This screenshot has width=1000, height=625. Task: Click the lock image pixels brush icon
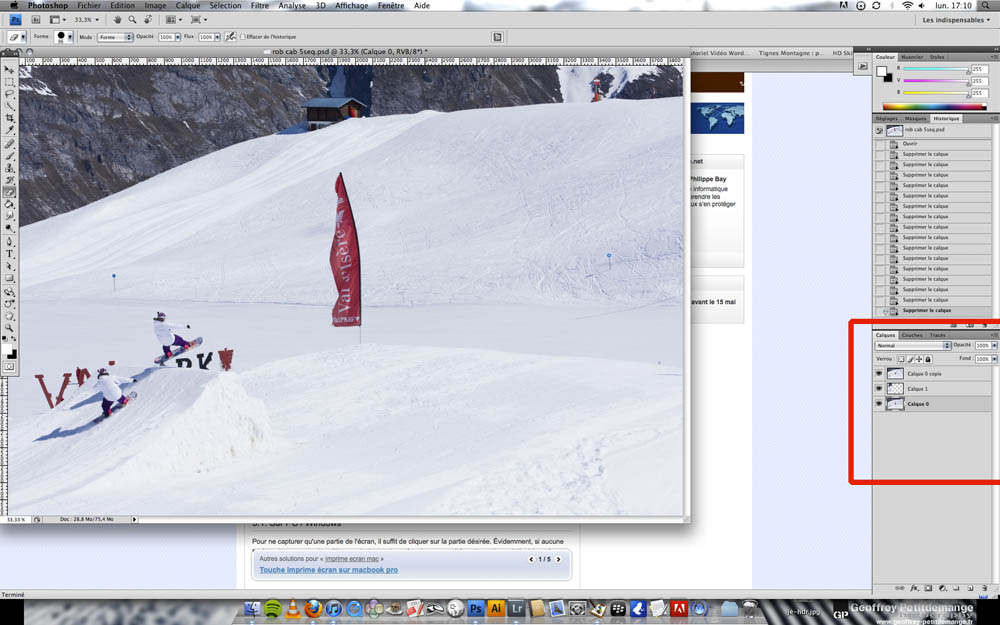910,359
